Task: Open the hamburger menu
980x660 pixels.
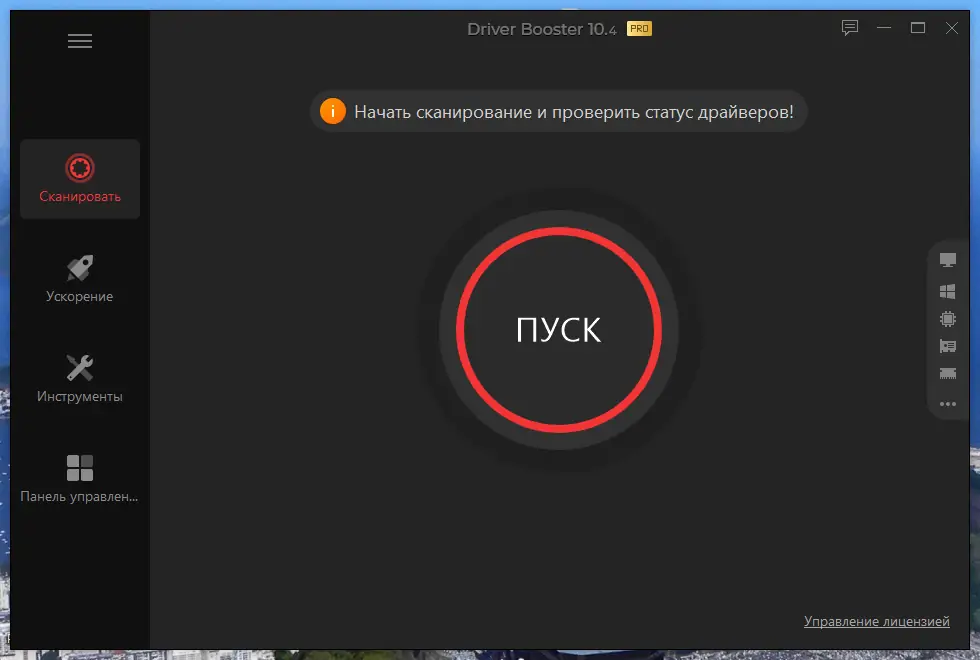Action: coord(79,40)
